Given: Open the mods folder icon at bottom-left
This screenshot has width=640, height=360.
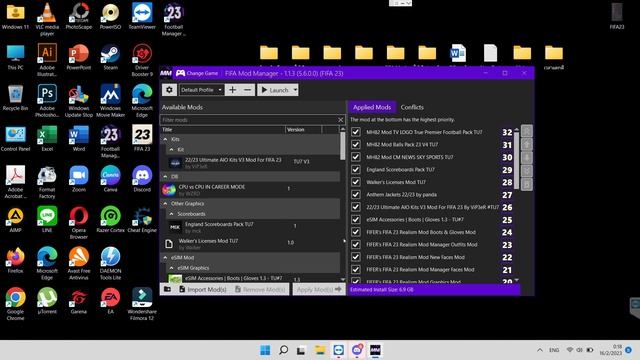Looking at the screenshot, I should pyautogui.click(x=167, y=289).
